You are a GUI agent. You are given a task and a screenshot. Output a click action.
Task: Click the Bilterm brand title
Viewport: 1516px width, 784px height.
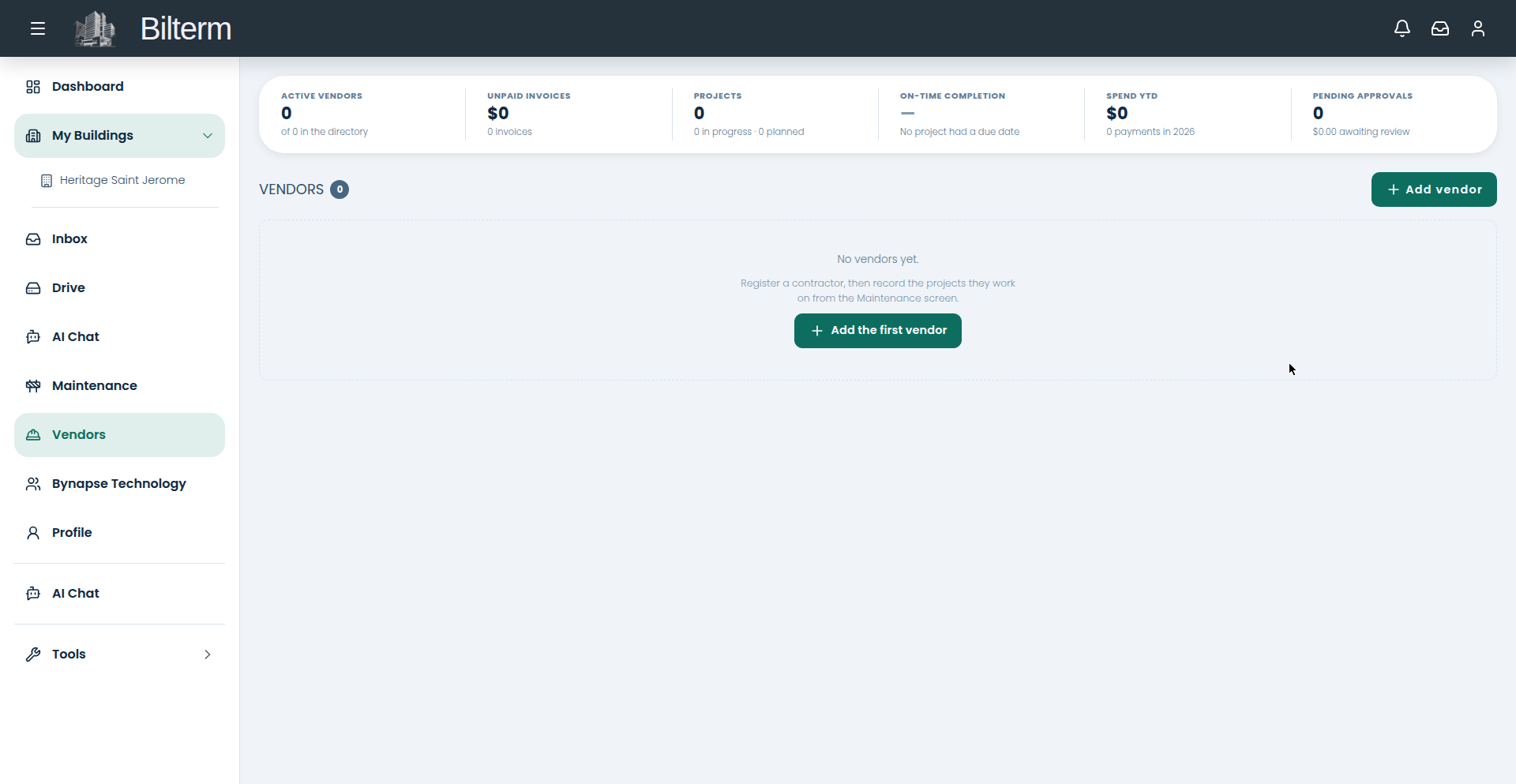186,29
